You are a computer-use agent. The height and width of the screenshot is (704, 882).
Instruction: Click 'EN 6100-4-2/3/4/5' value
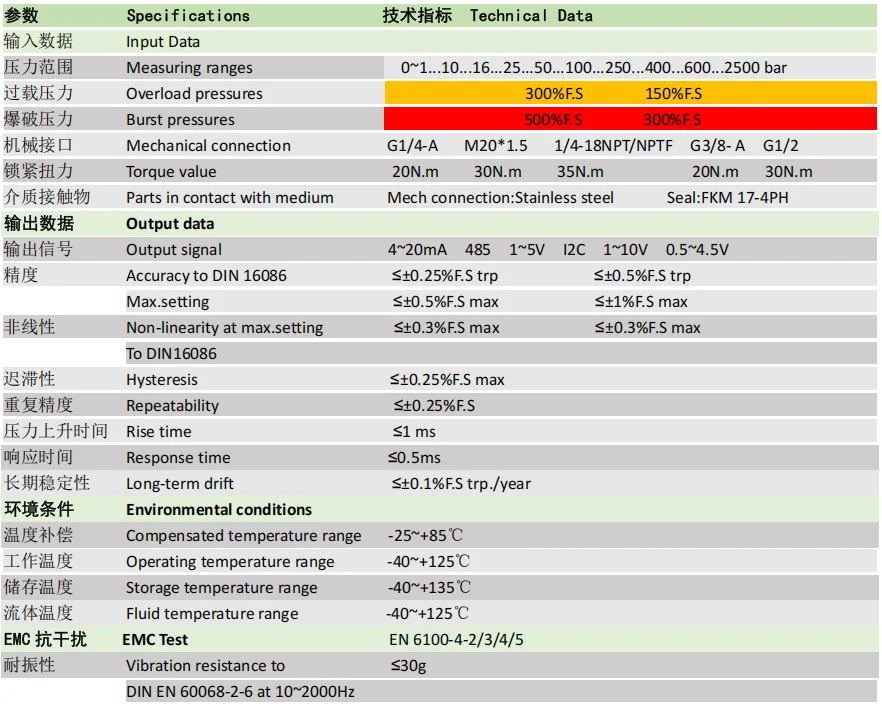point(456,640)
